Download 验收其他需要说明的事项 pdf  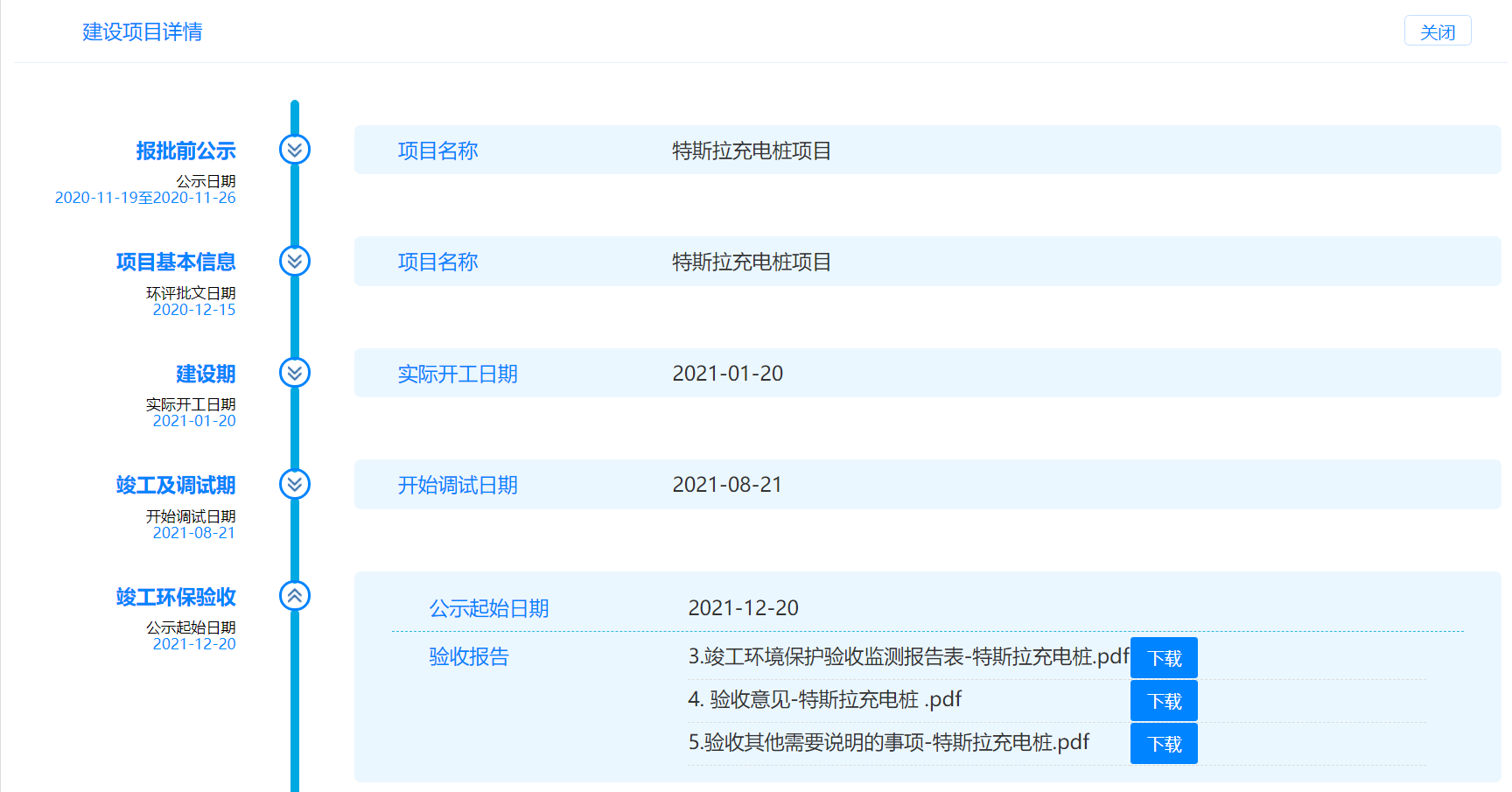coord(1163,744)
